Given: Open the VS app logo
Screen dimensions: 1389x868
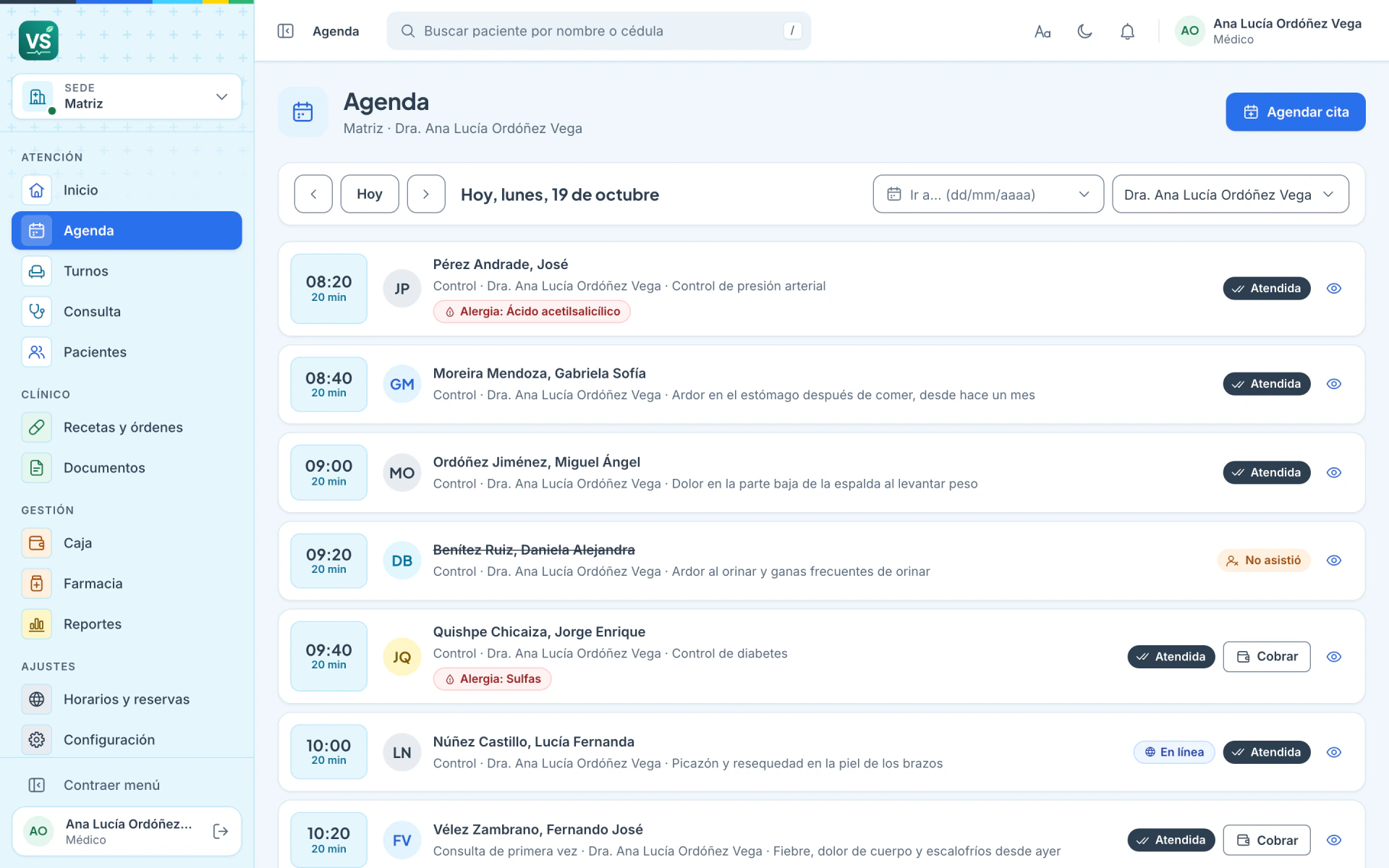Looking at the screenshot, I should point(38,41).
